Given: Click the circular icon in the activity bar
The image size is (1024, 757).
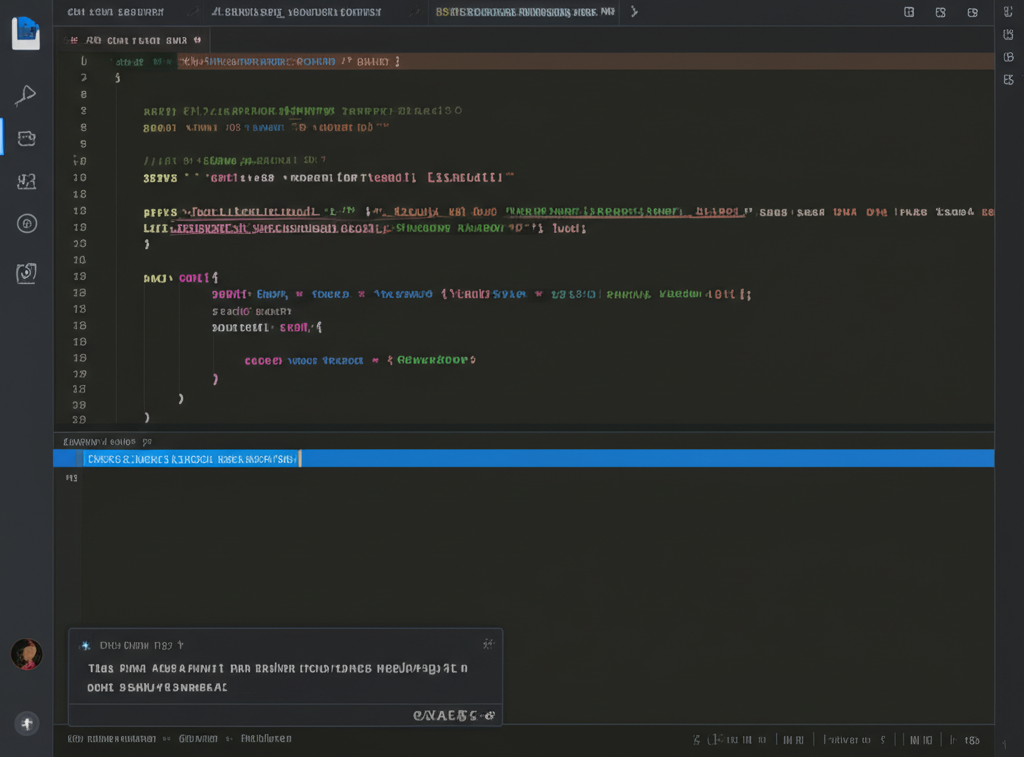Looking at the screenshot, I should (x=27, y=224).
